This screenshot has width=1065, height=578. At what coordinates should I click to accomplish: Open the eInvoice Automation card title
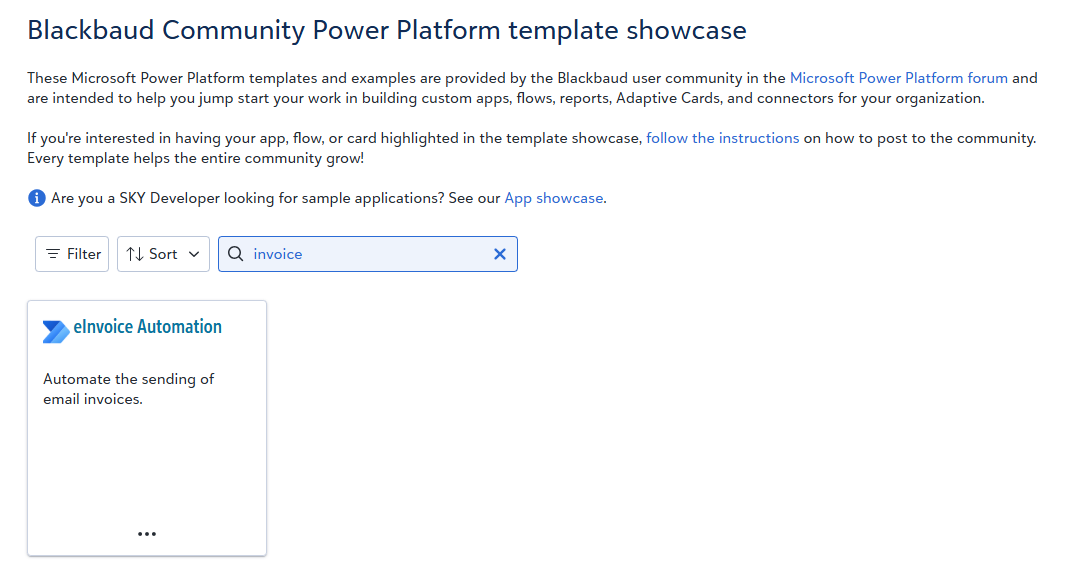[x=147, y=327]
